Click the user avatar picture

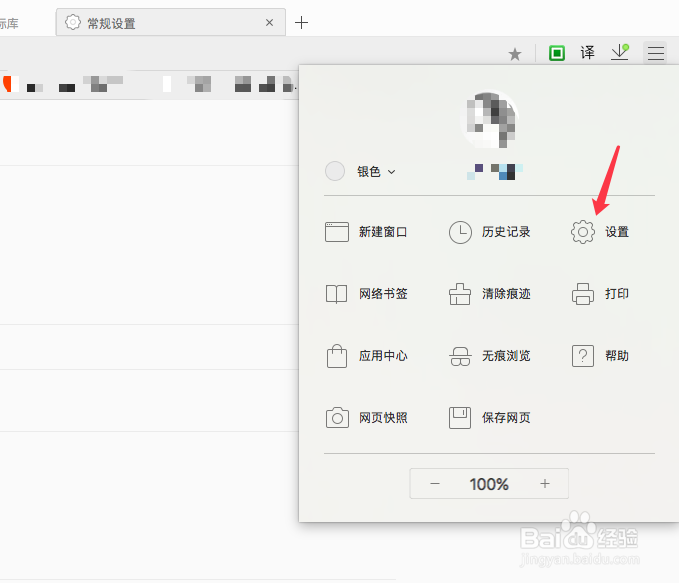click(489, 119)
